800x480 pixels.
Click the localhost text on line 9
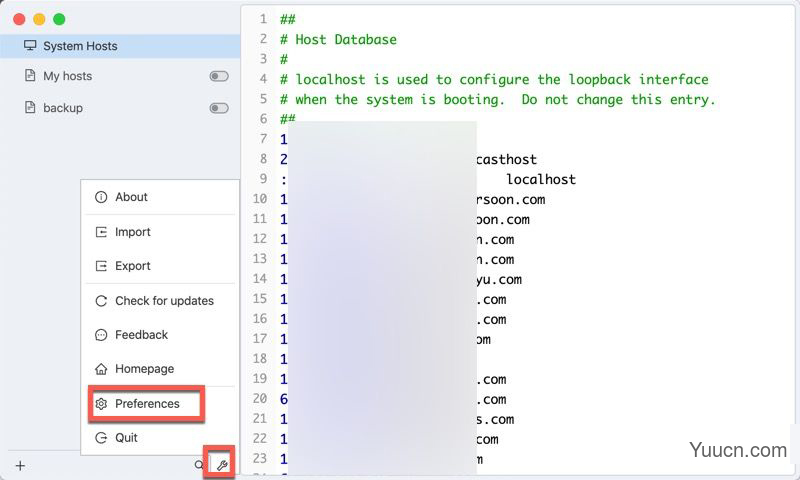point(541,180)
